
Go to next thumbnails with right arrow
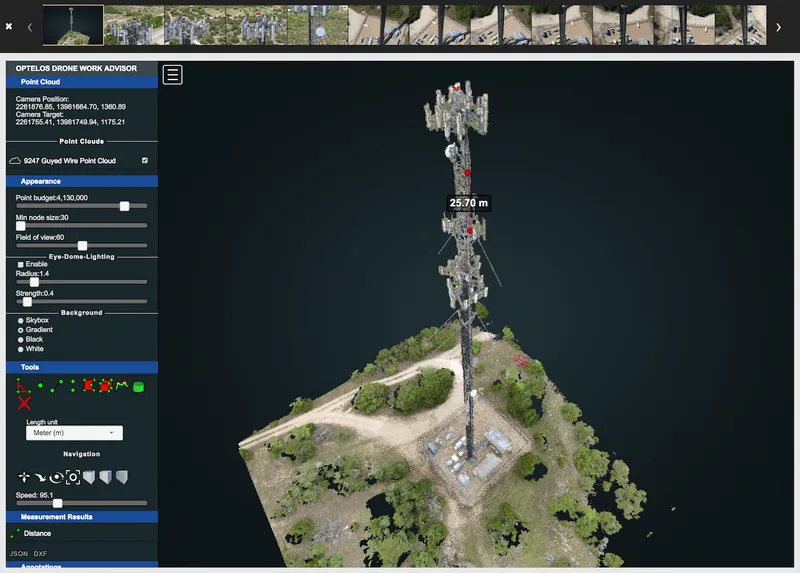pyautogui.click(x=779, y=27)
